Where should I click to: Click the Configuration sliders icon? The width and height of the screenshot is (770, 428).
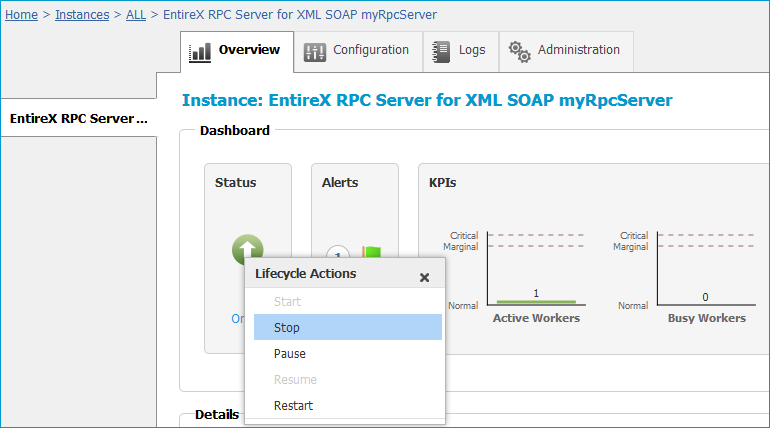point(314,52)
